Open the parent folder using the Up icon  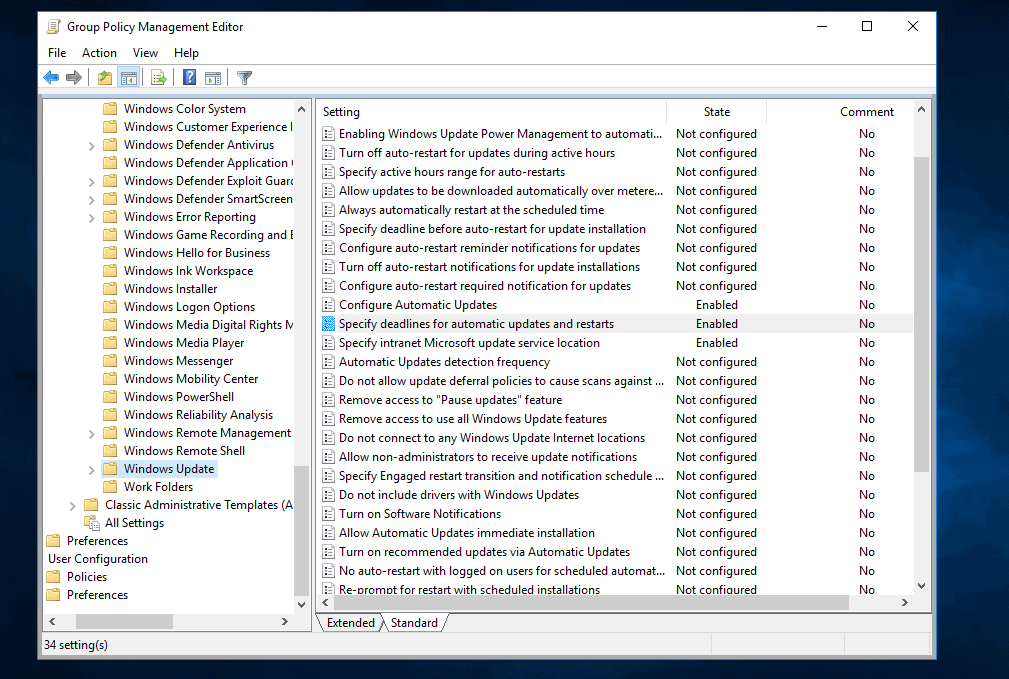click(x=104, y=77)
